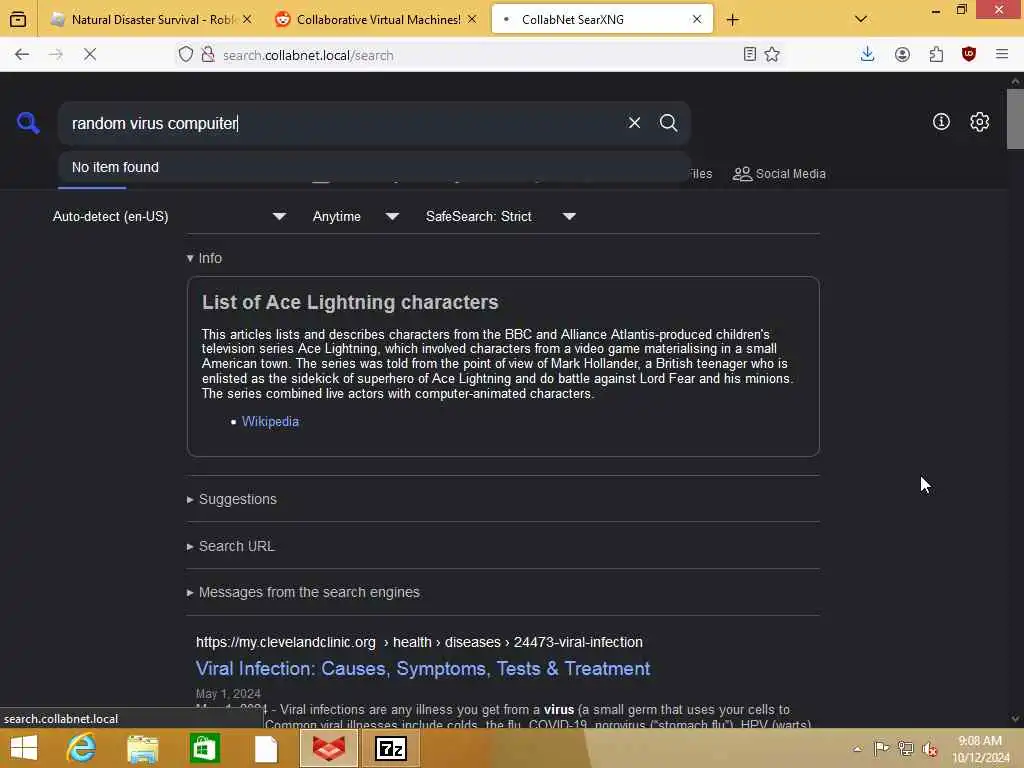Stop loading the current page
This screenshot has height=768, width=1024.
(x=90, y=55)
